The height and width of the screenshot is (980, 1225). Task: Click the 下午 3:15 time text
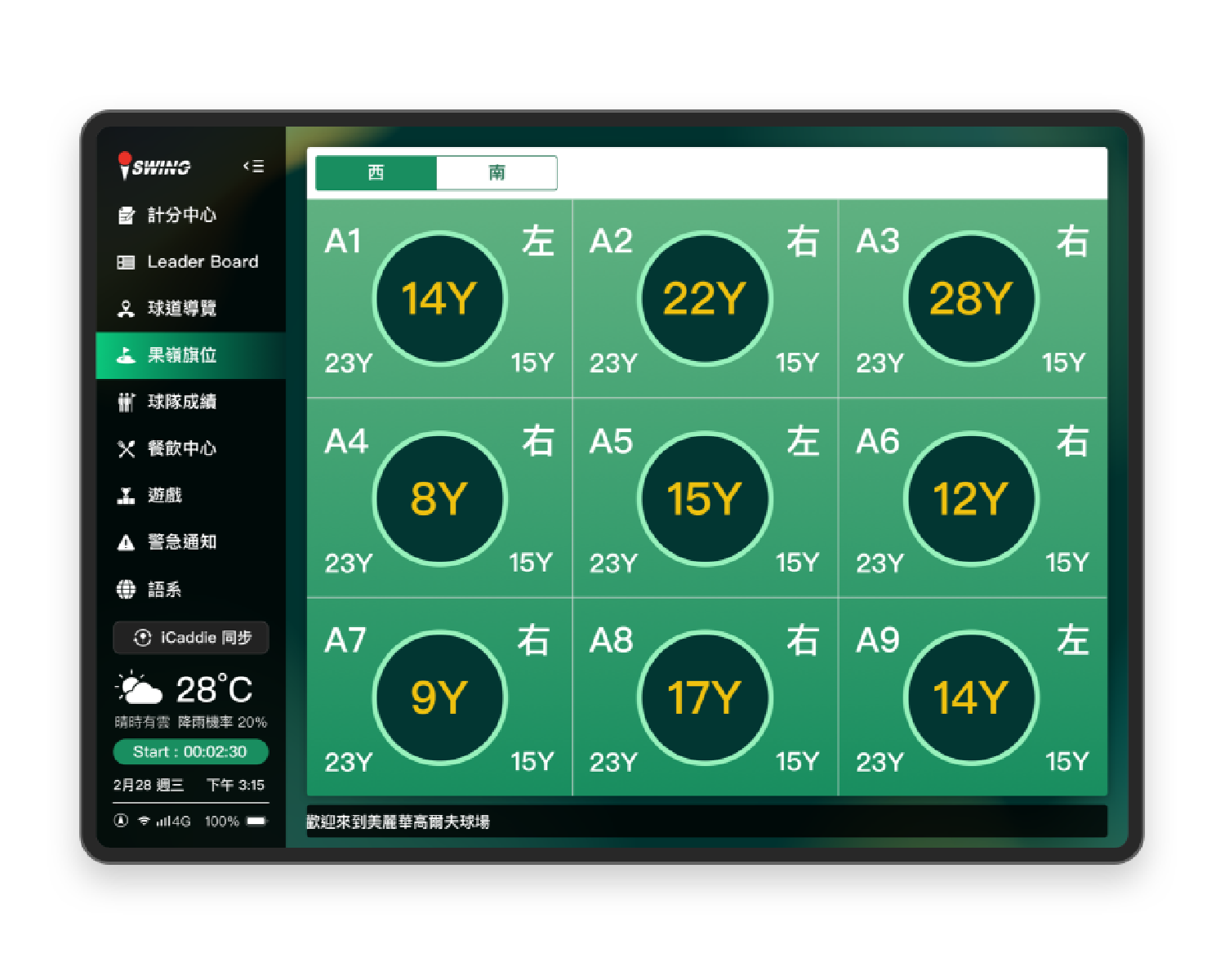tap(235, 785)
